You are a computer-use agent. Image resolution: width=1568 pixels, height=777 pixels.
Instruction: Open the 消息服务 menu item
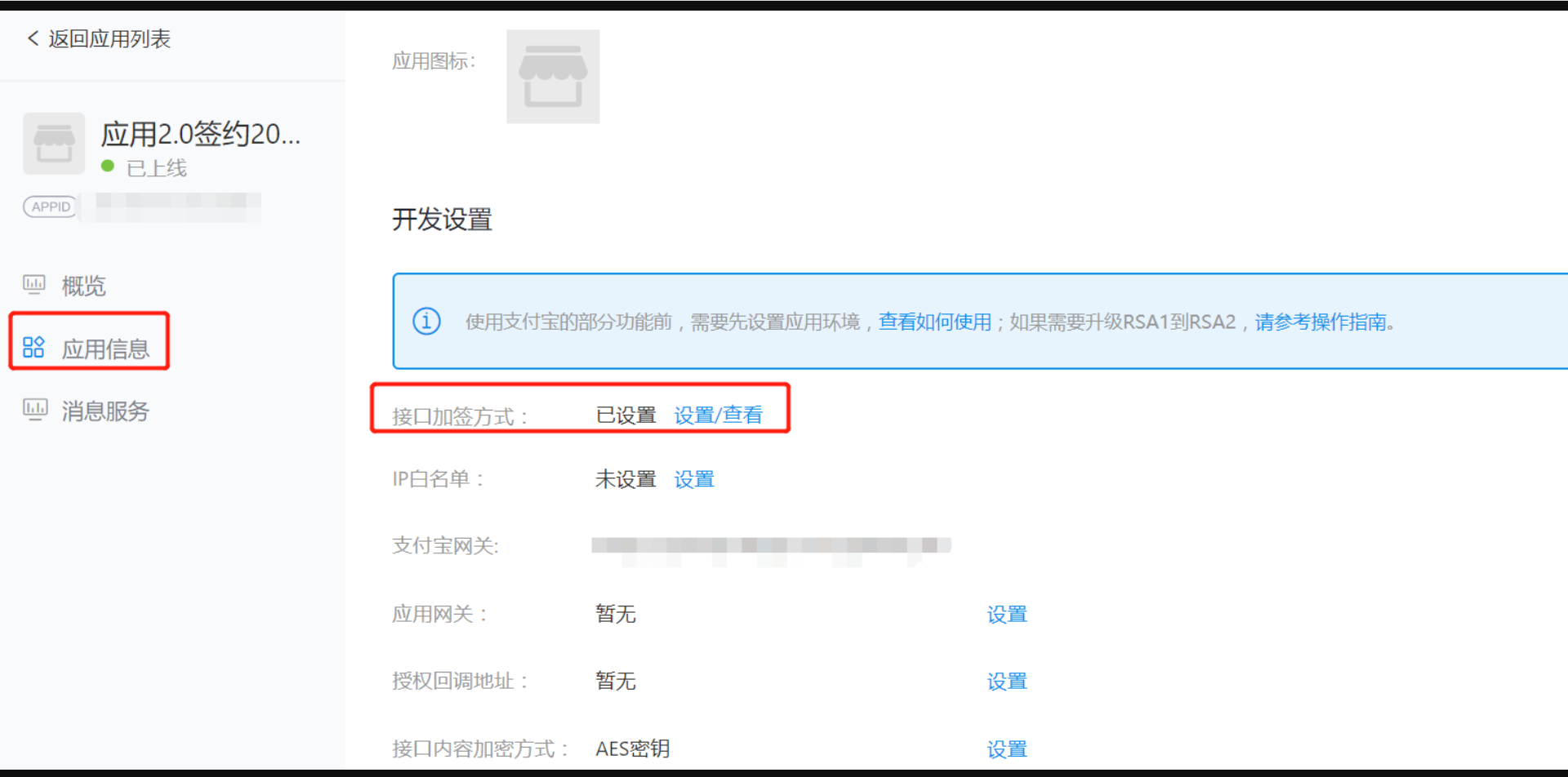(x=105, y=411)
